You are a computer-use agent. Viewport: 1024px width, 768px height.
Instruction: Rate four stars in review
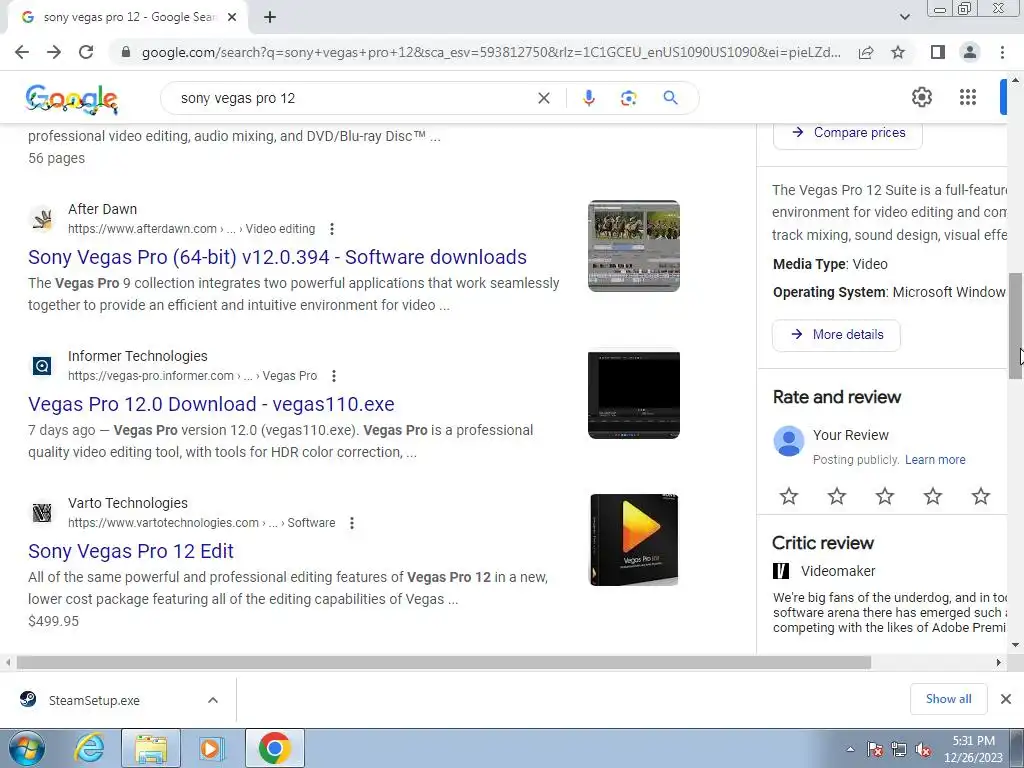pyautogui.click(x=933, y=496)
